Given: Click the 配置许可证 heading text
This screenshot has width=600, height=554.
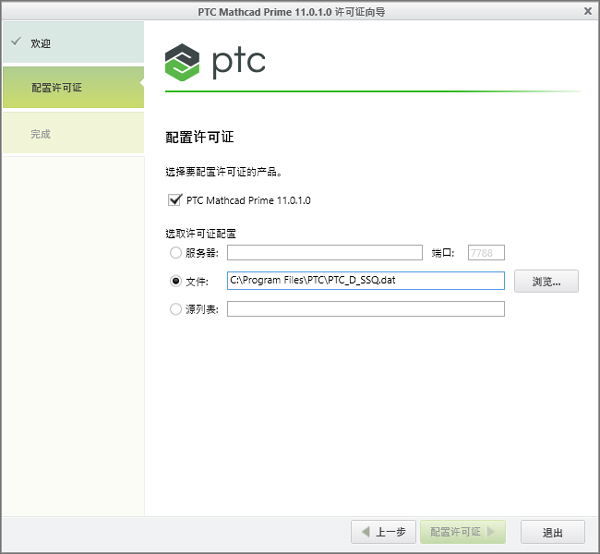Looking at the screenshot, I should coord(199,137).
